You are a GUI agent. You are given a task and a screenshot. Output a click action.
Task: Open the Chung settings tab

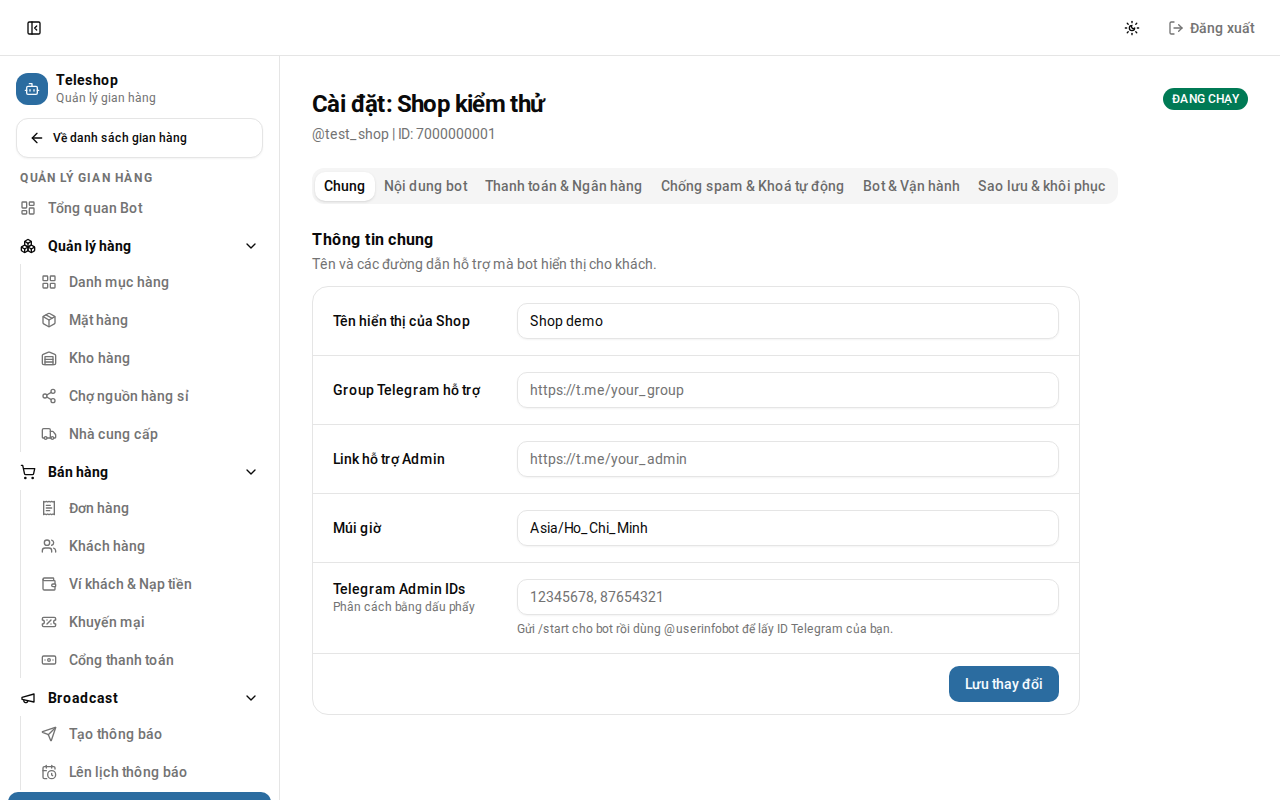click(345, 186)
